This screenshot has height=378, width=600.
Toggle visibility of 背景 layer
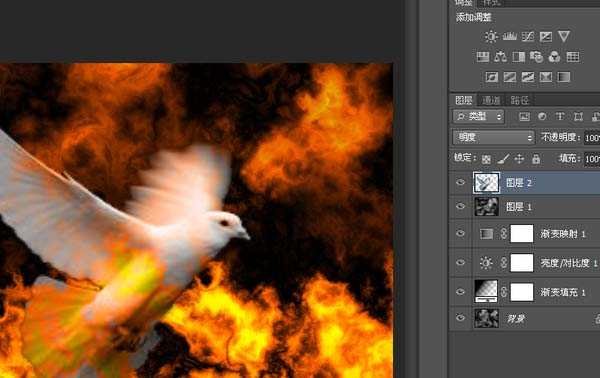point(461,318)
